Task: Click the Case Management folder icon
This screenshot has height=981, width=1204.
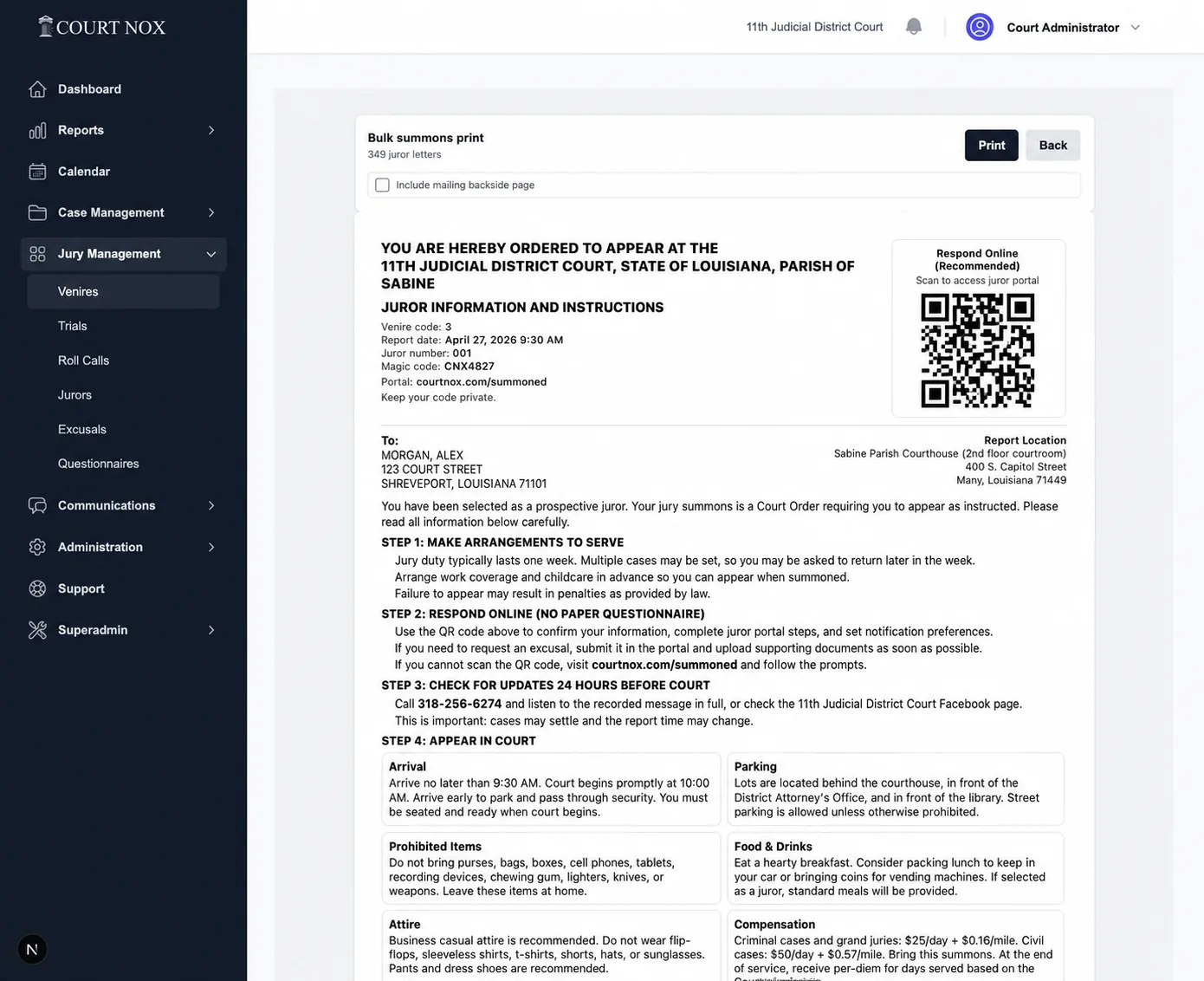Action: point(37,212)
